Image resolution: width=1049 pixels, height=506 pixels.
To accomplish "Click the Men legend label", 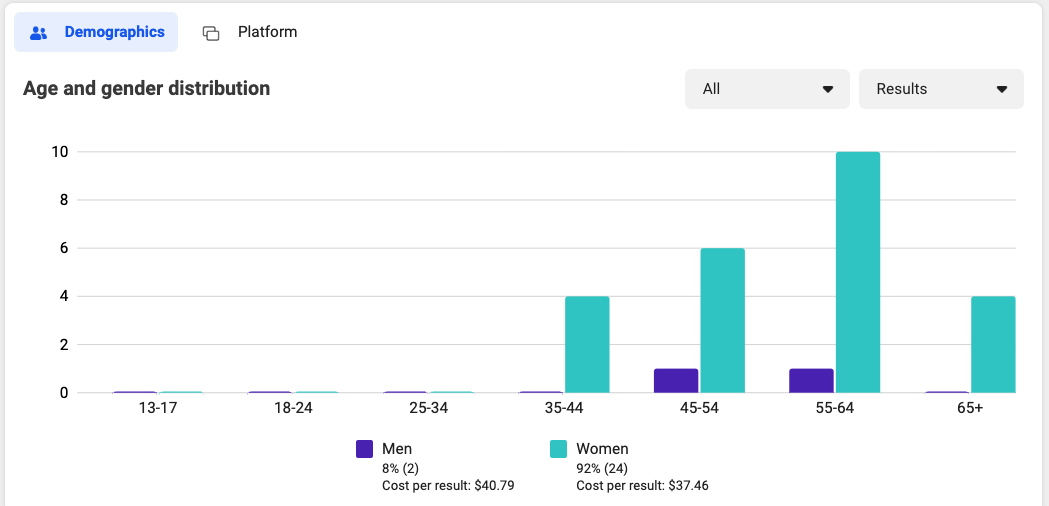I will 397,448.
